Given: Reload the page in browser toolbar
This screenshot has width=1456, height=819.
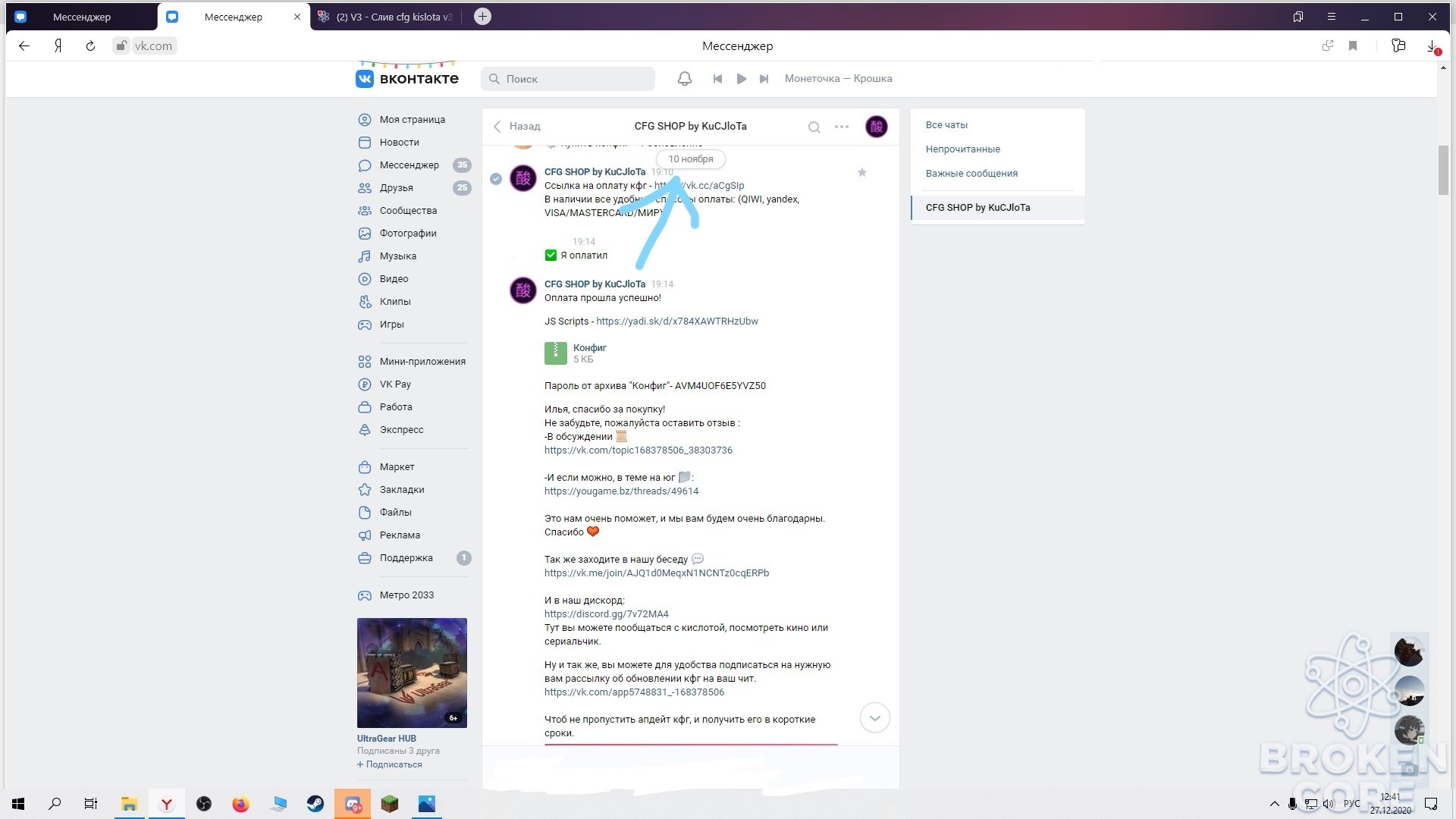Looking at the screenshot, I should tap(90, 46).
